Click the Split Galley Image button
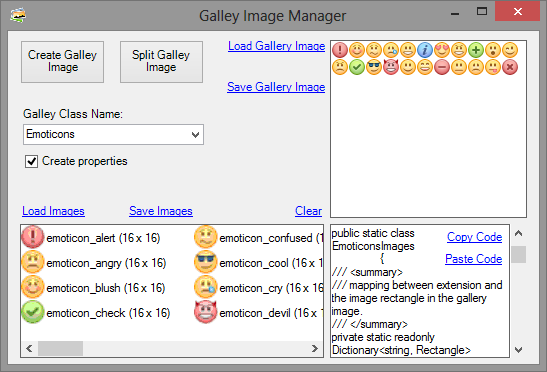The image size is (547, 372). click(x=161, y=62)
